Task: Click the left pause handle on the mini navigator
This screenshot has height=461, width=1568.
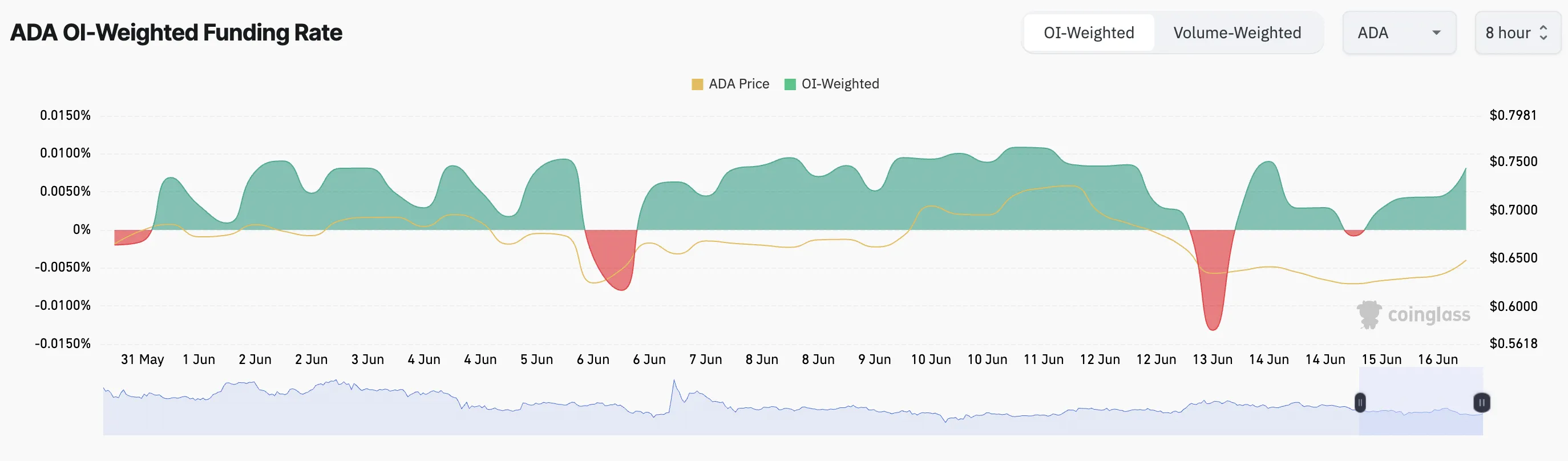Action: tap(1360, 402)
